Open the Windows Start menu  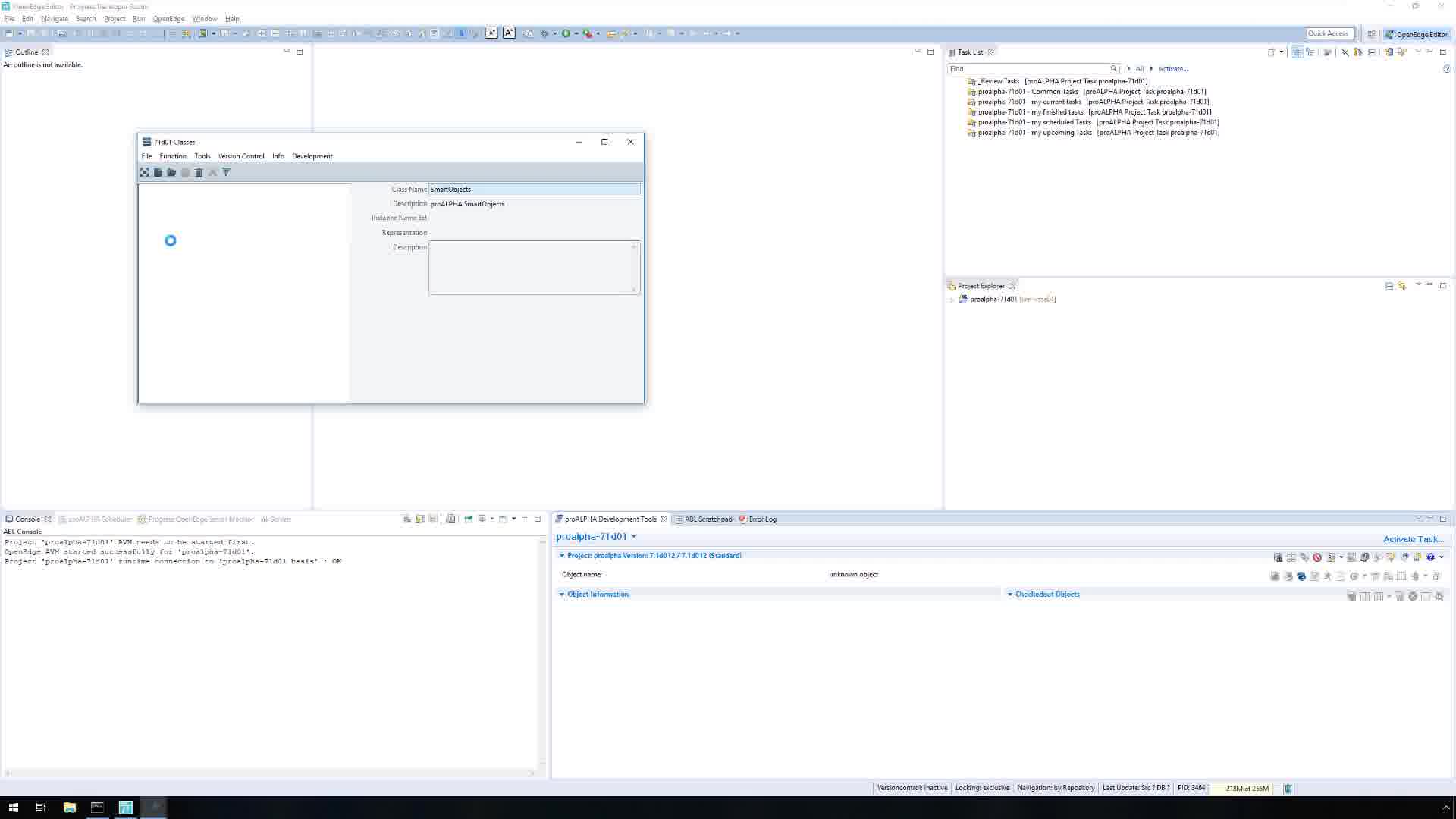tap(13, 808)
